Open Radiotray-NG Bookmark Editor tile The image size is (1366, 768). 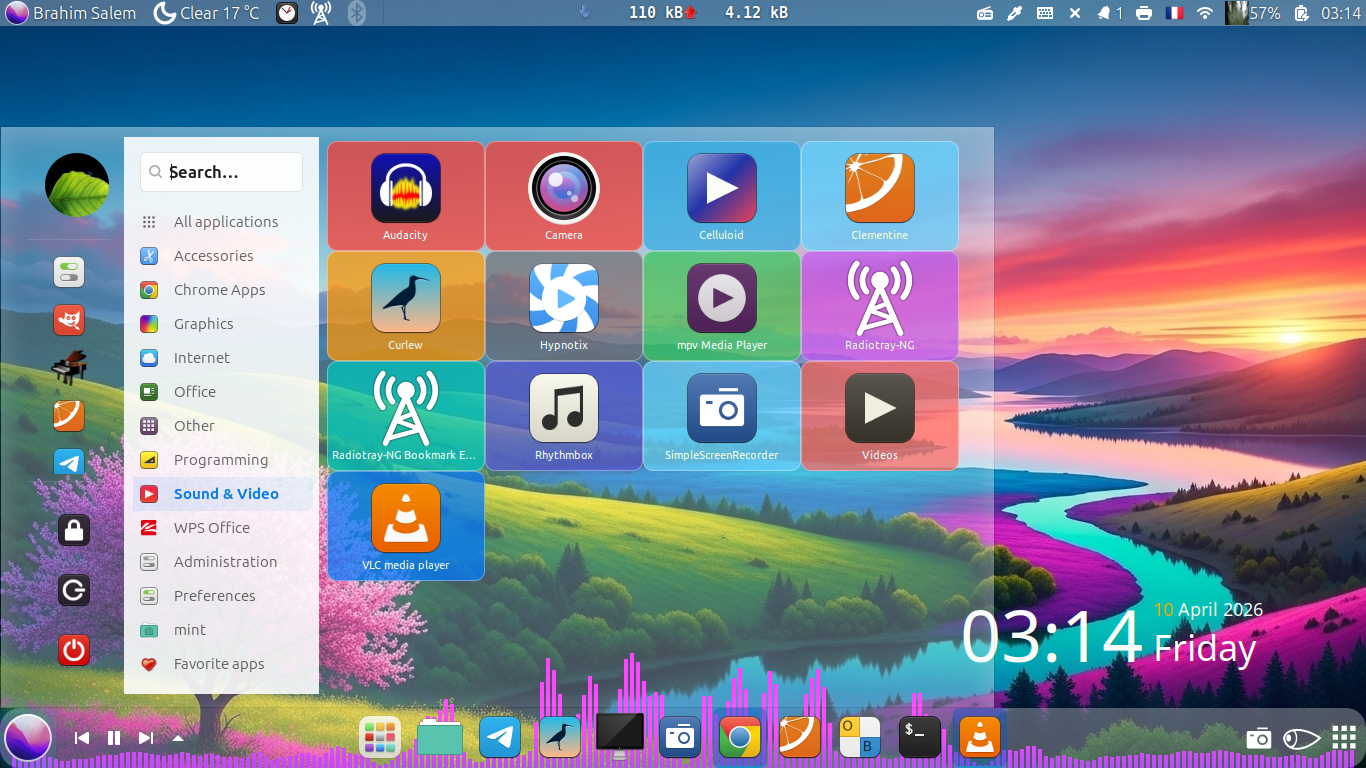click(x=406, y=416)
